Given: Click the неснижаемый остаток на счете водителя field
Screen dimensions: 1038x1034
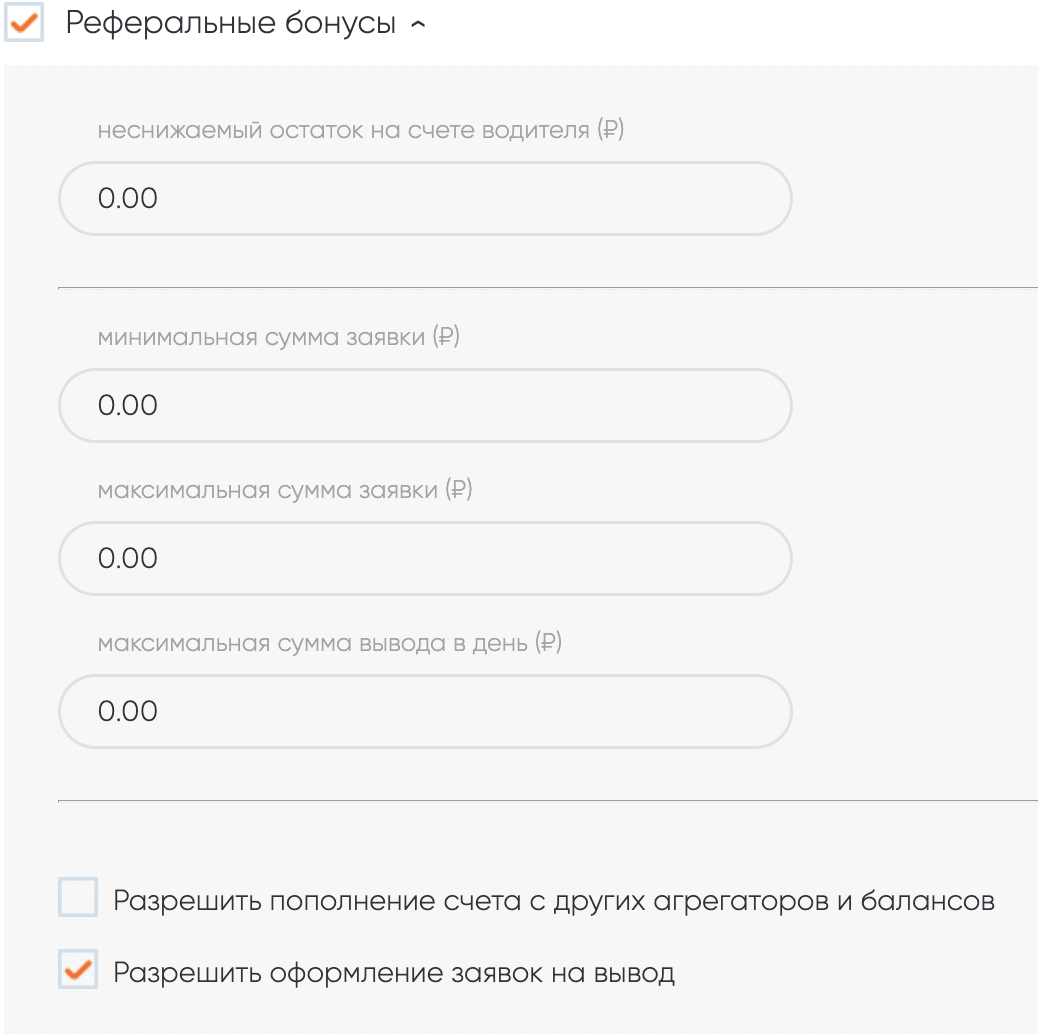Looking at the screenshot, I should point(425,198).
